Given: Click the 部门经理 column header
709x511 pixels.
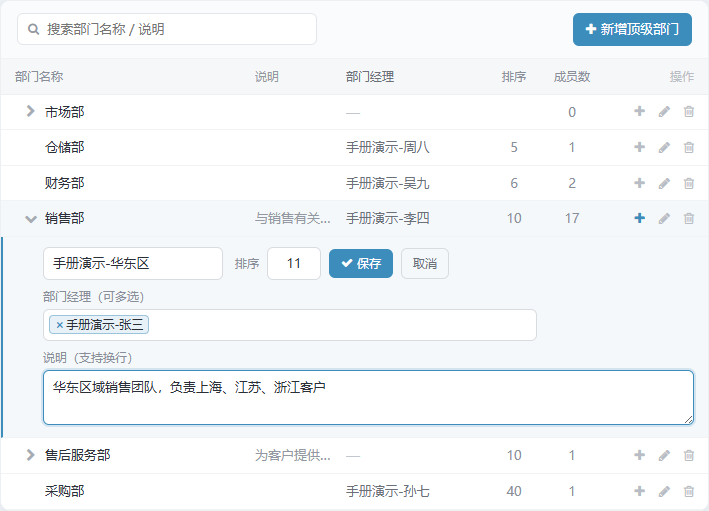Looking at the screenshot, I should (x=370, y=76).
